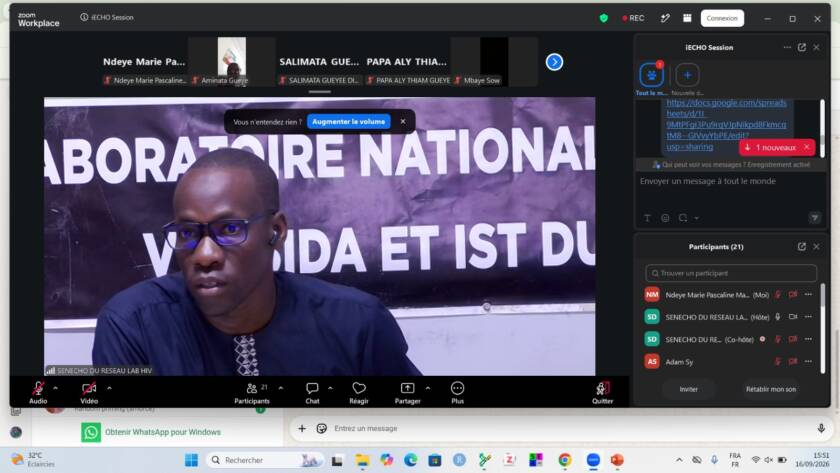Pop out the Participants panel

[x=802, y=246]
